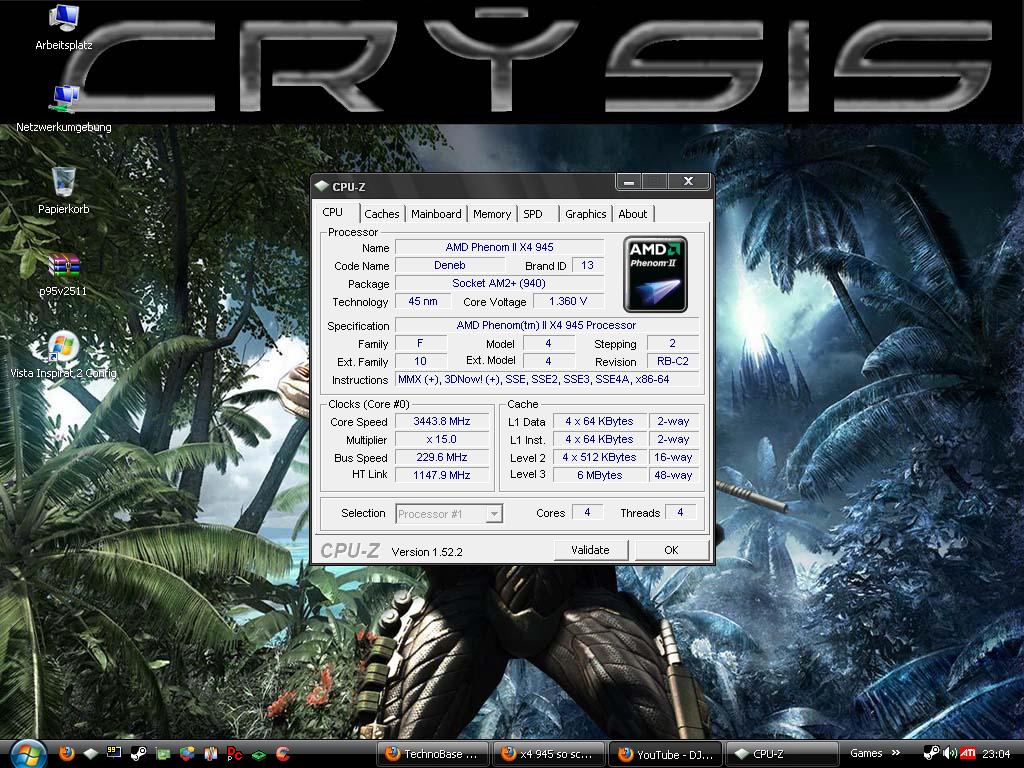Switch to the Caches tab
This screenshot has width=1024, height=768.
(381, 214)
